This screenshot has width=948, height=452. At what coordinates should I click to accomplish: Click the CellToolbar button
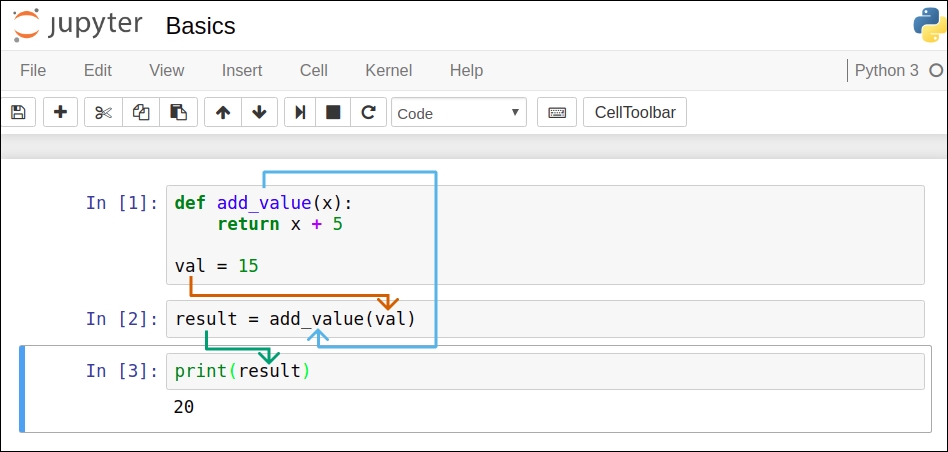(x=635, y=113)
